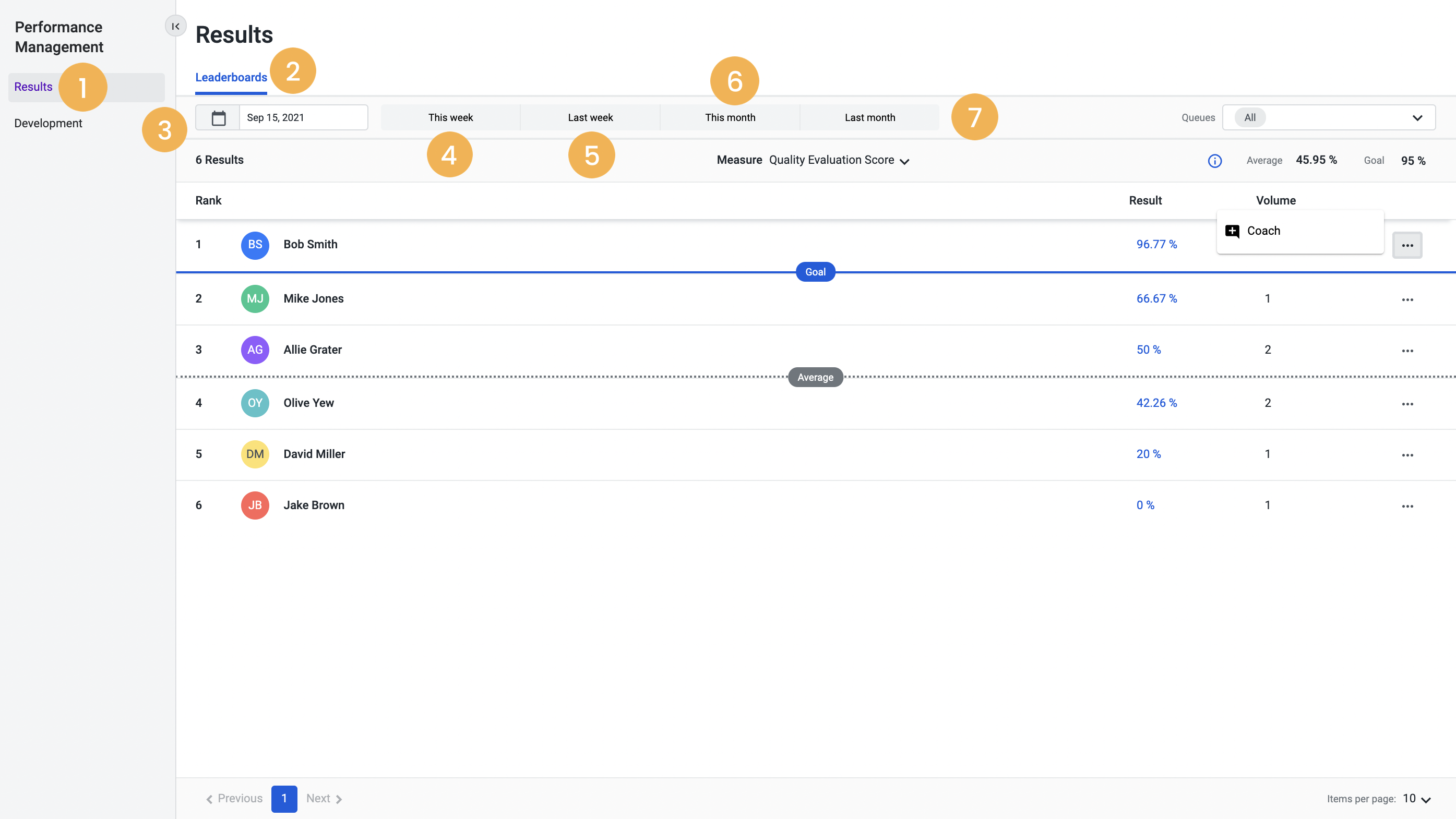This screenshot has width=1456, height=819.
Task: Click the This month time period button
Action: pyautogui.click(x=729, y=117)
